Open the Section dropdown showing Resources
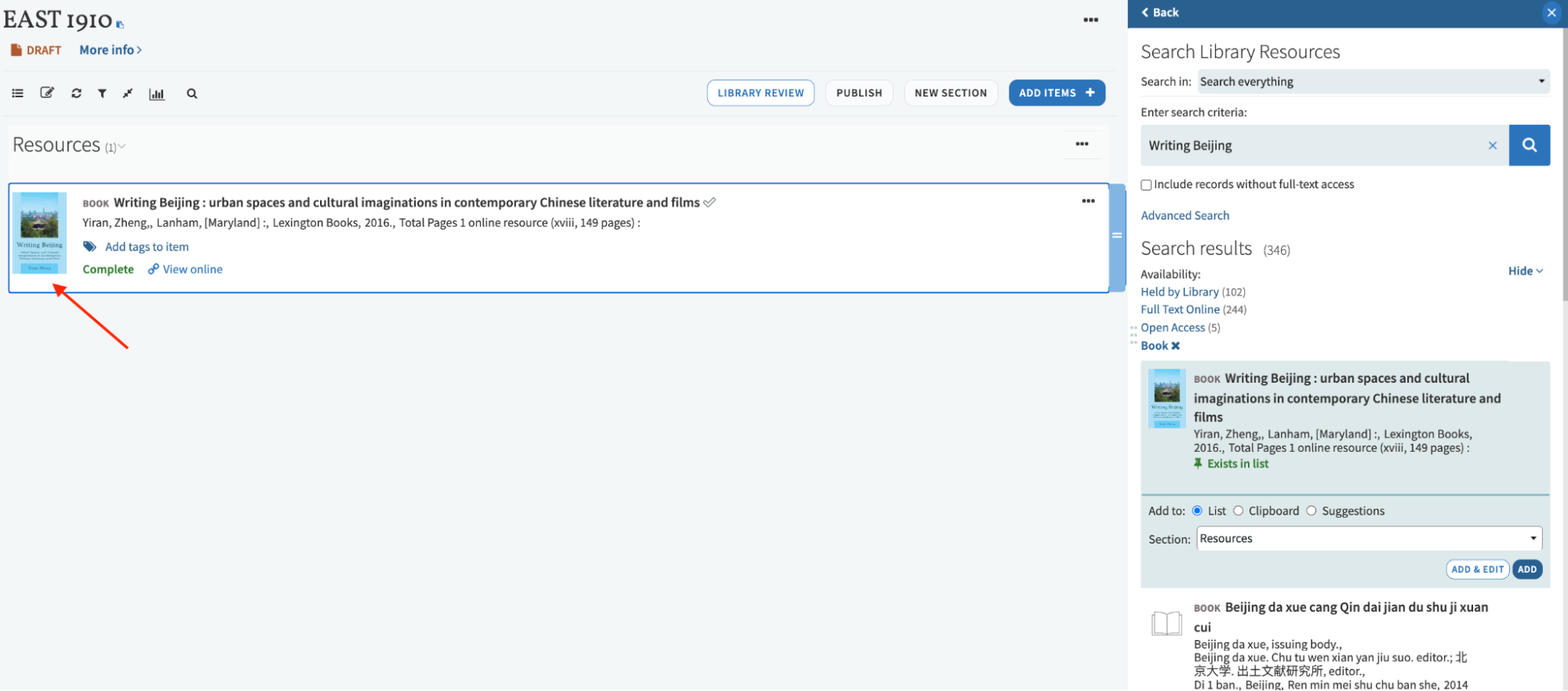The width and height of the screenshot is (1568, 691). 1368,539
